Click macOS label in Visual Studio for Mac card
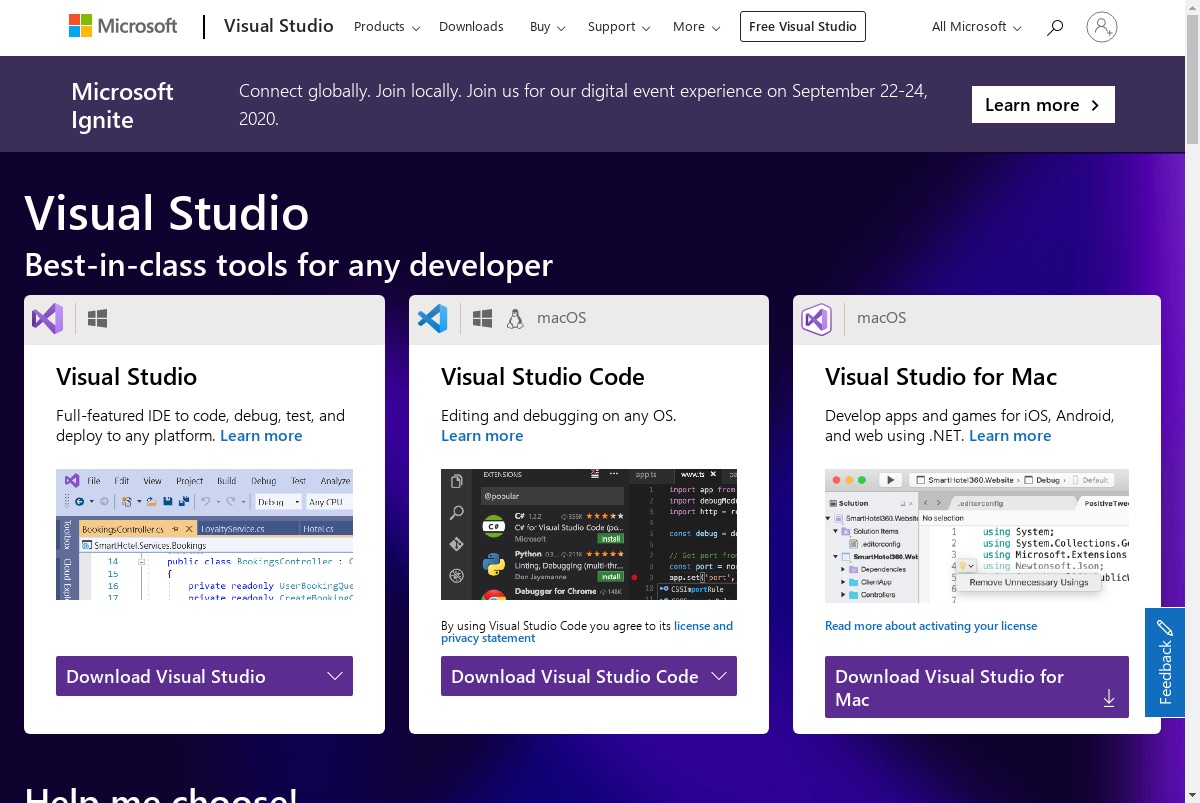The height and width of the screenshot is (803, 1200). pyautogui.click(x=882, y=319)
